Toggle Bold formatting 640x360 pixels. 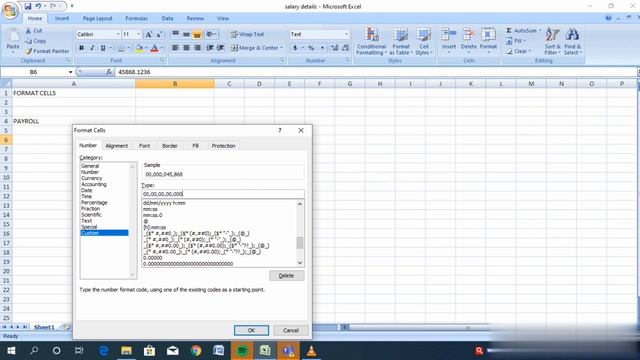click(x=81, y=48)
